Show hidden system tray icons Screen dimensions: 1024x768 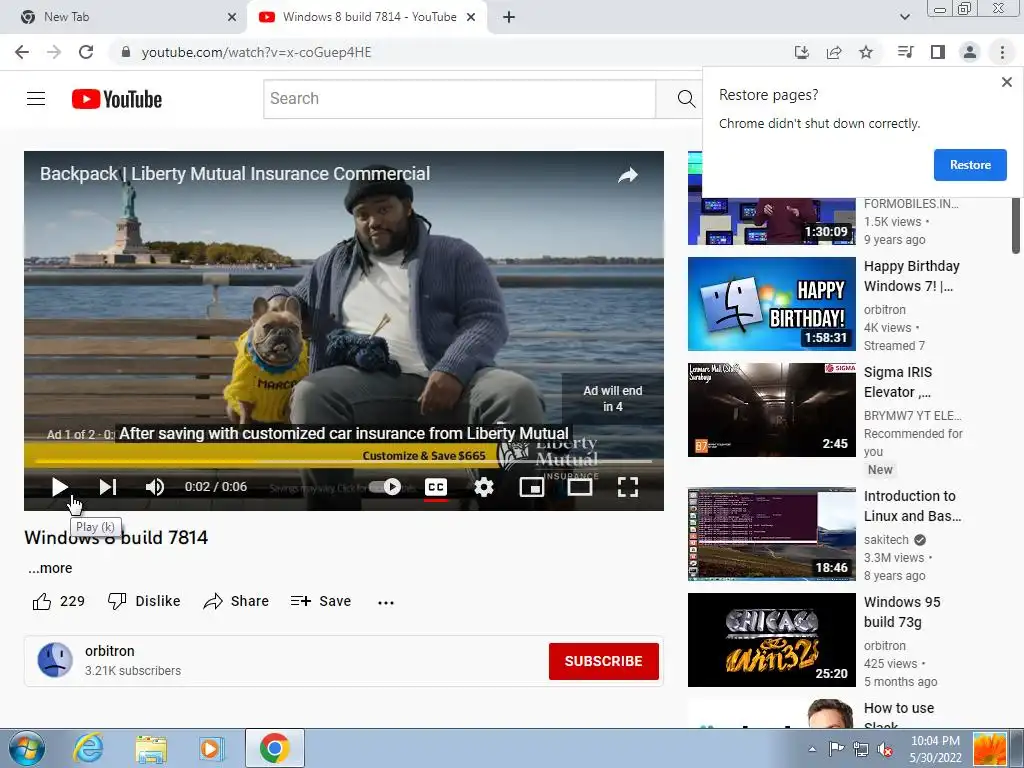[x=812, y=749]
